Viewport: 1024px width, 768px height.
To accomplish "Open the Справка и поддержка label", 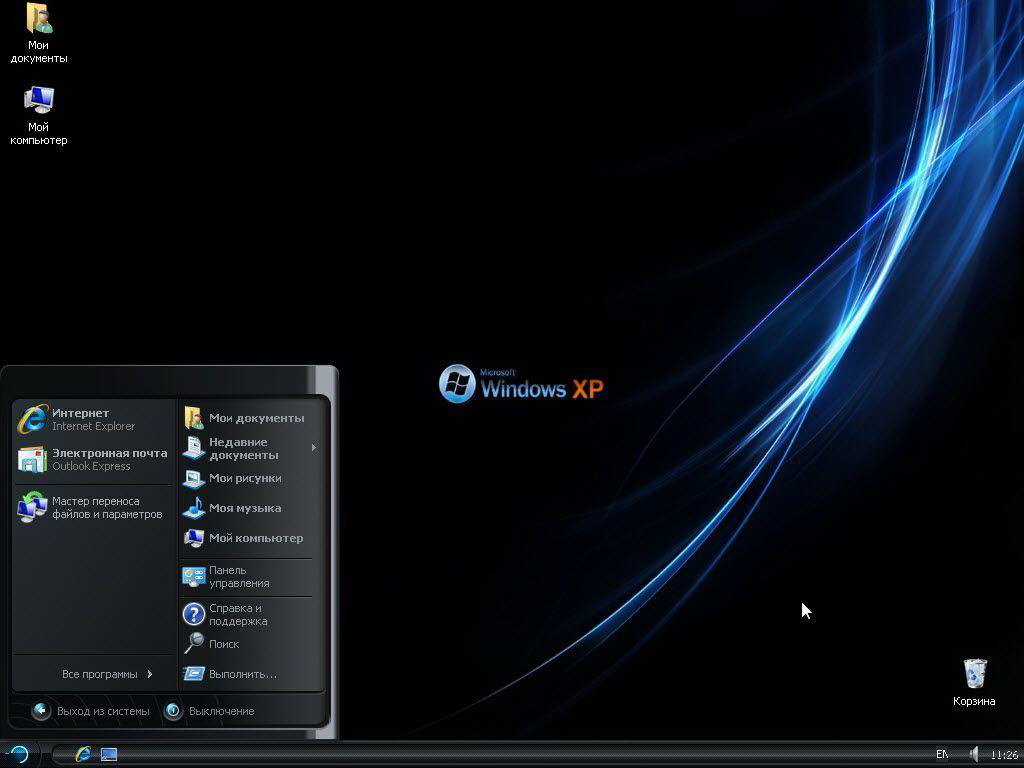I will tap(238, 615).
